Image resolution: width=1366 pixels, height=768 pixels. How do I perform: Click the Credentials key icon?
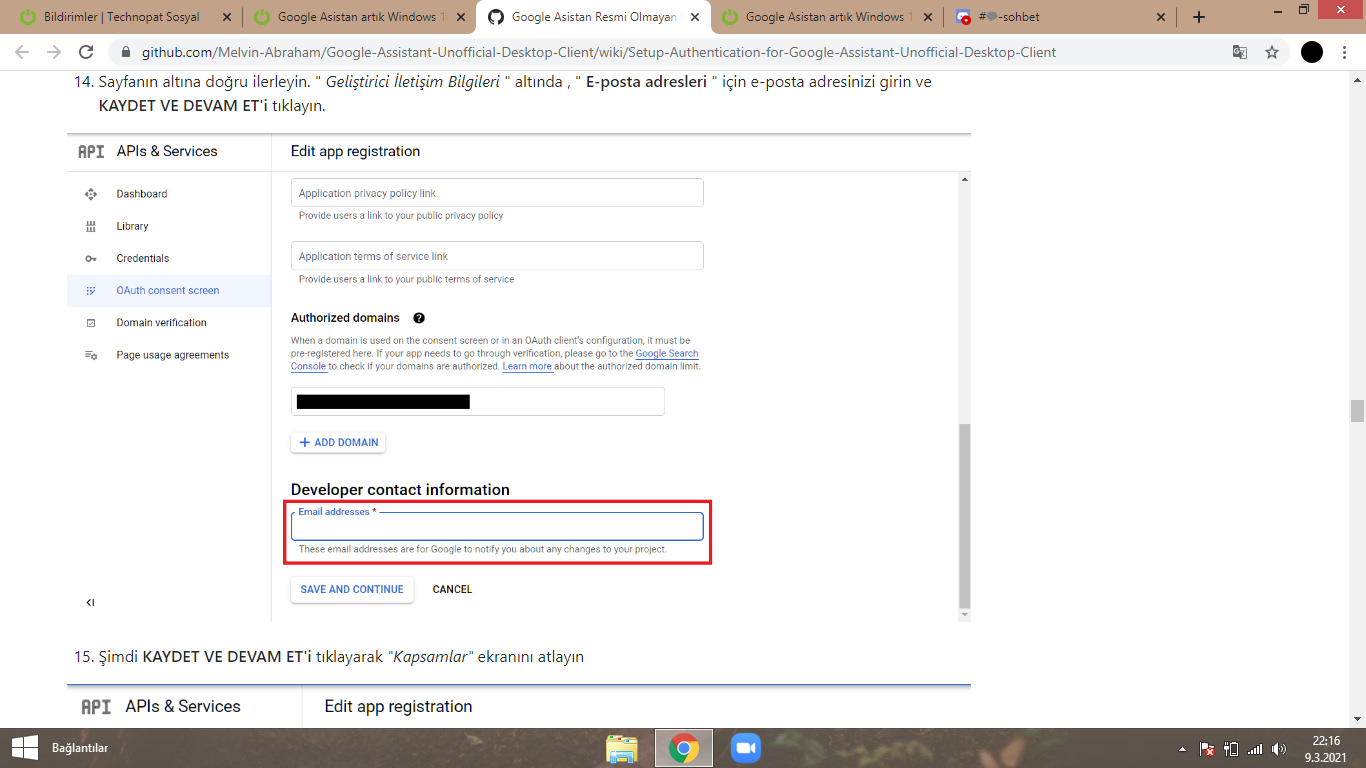(x=91, y=258)
